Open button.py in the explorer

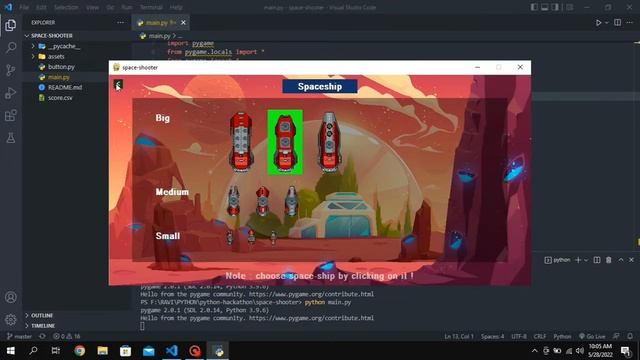click(x=61, y=67)
